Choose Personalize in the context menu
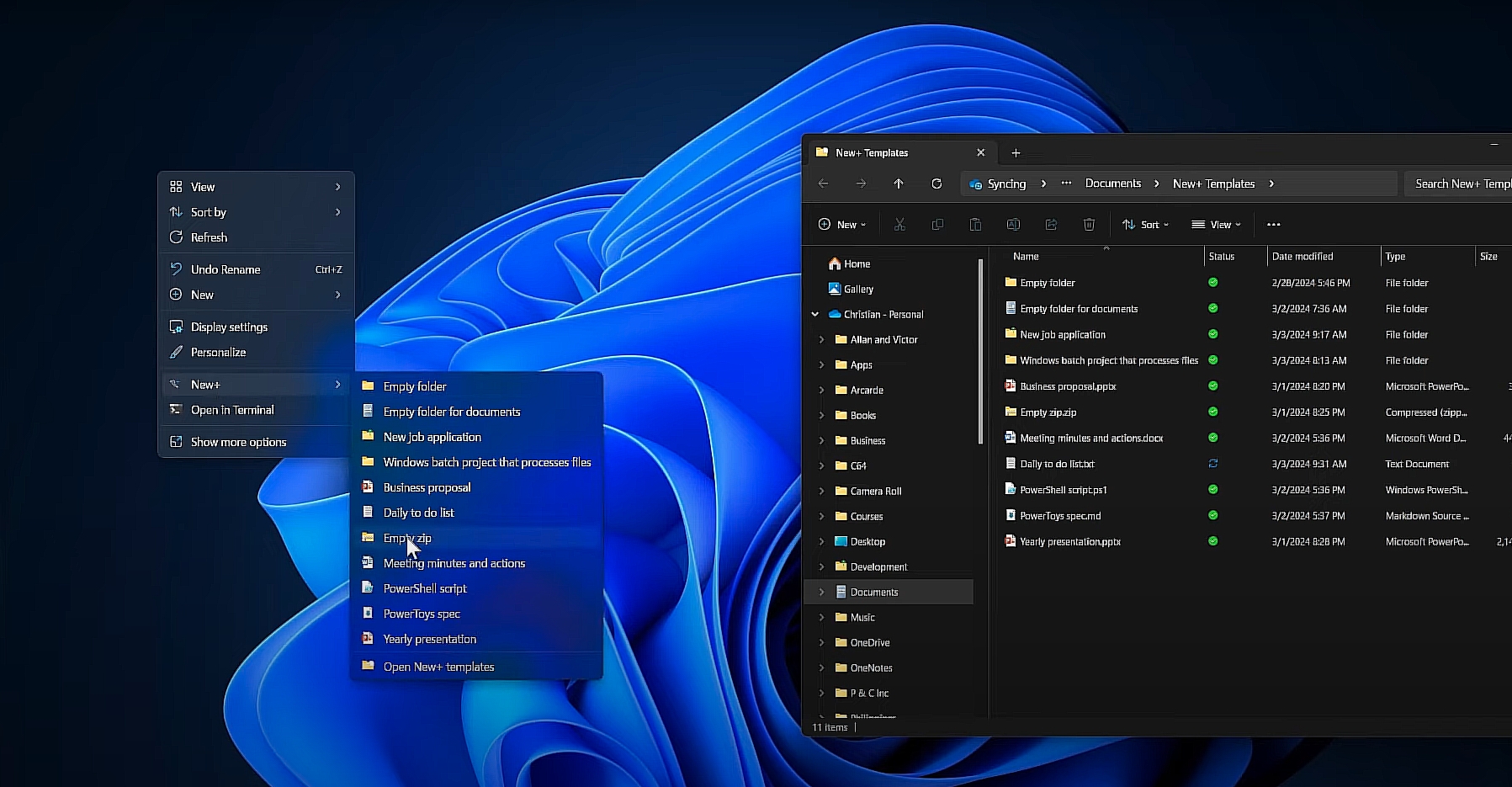1512x787 pixels. 256,352
